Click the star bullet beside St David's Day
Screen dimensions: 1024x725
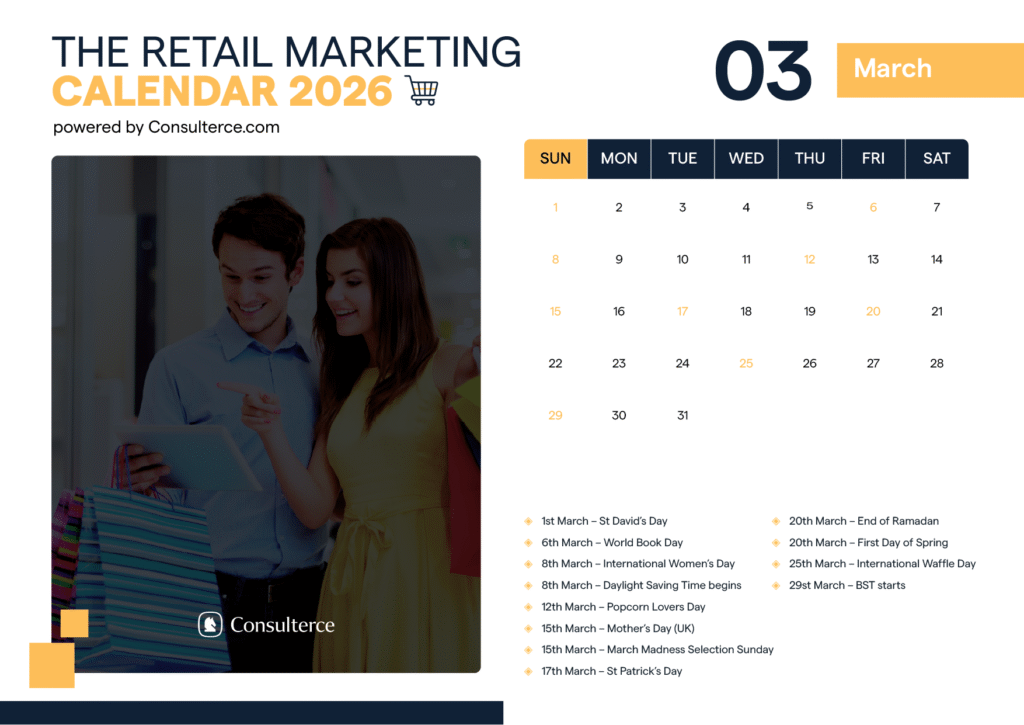[528, 521]
